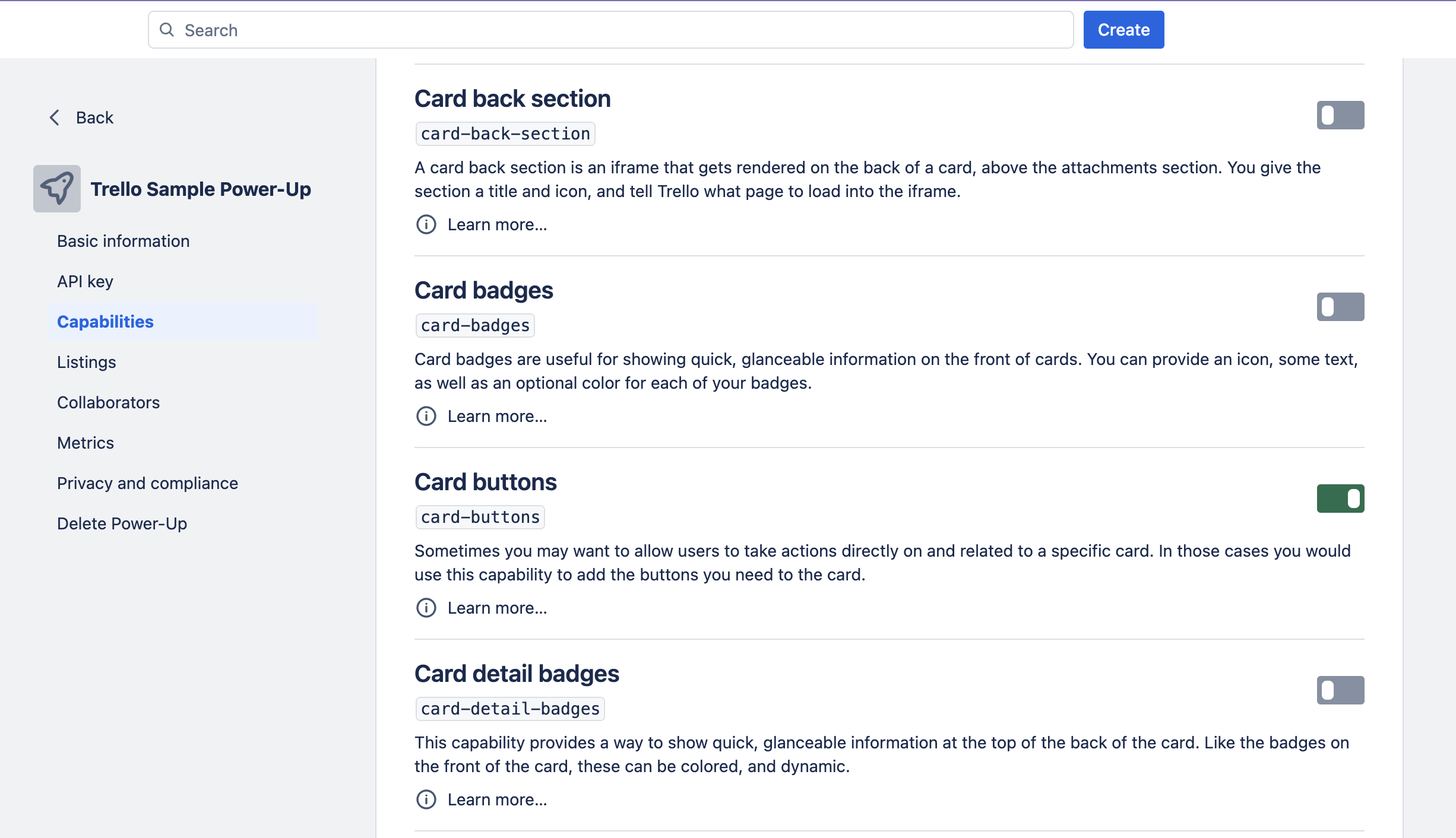This screenshot has height=838, width=1456.
Task: Select the Capabilities menu item
Action: click(105, 320)
